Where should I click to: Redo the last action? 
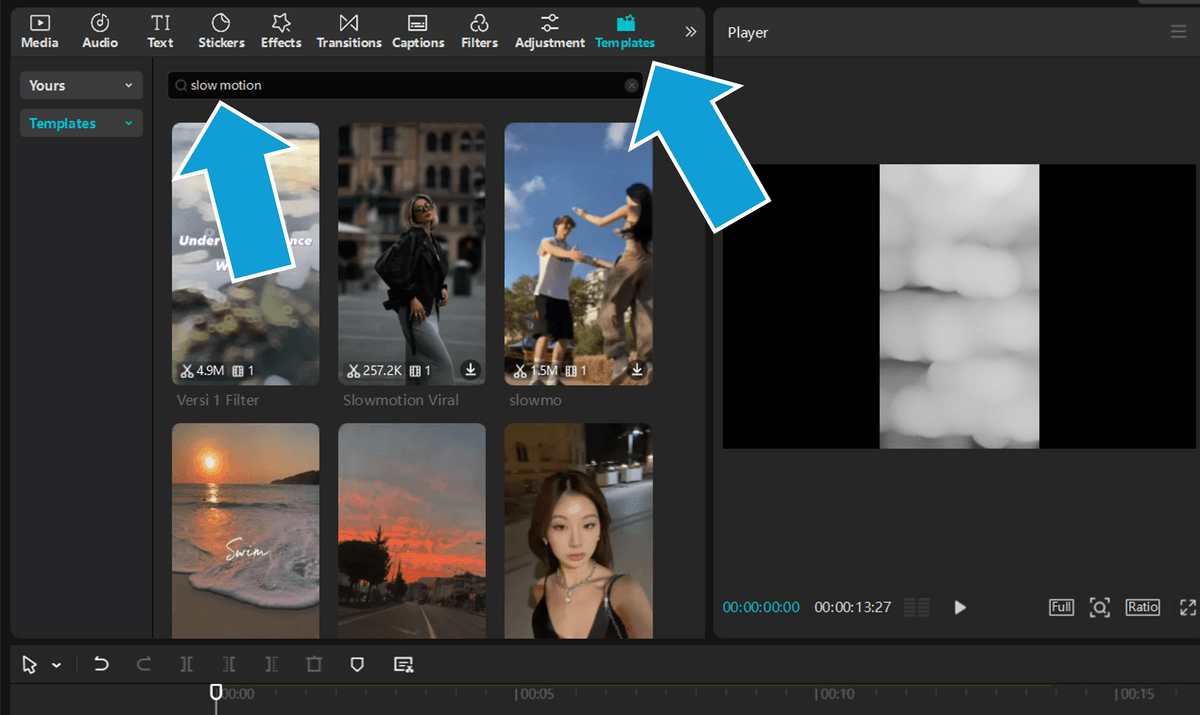144,664
